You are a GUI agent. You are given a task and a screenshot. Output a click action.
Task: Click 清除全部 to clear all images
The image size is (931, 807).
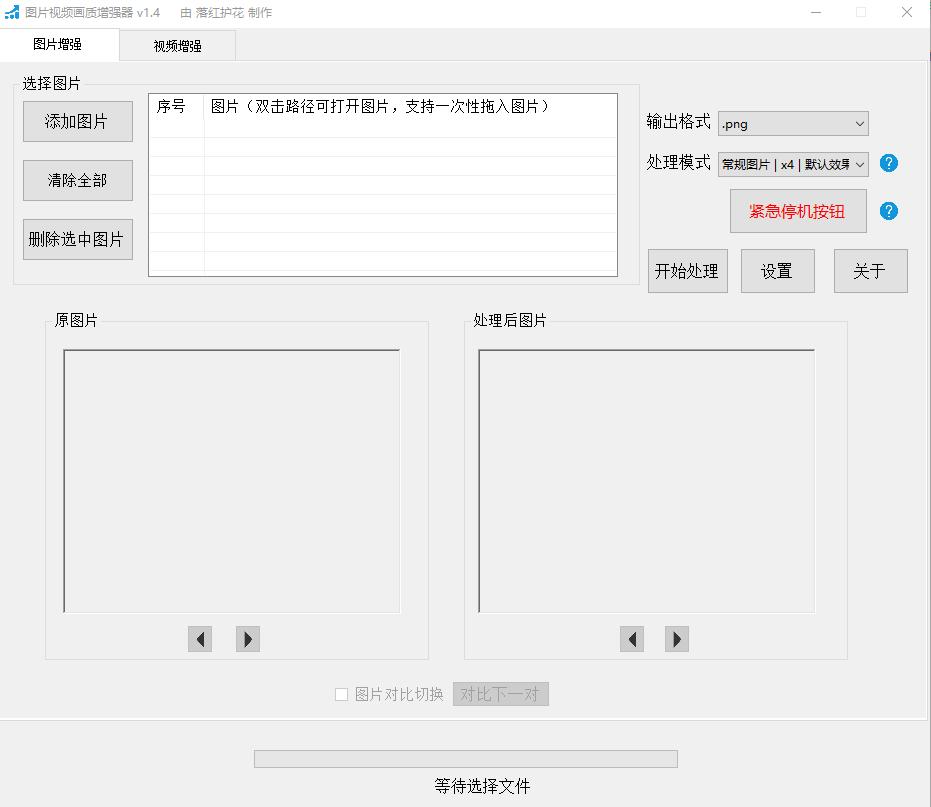[77, 180]
